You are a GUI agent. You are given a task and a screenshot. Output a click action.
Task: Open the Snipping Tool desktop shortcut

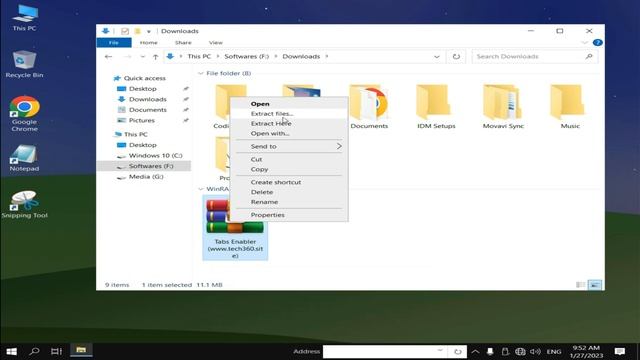pyautogui.click(x=24, y=204)
